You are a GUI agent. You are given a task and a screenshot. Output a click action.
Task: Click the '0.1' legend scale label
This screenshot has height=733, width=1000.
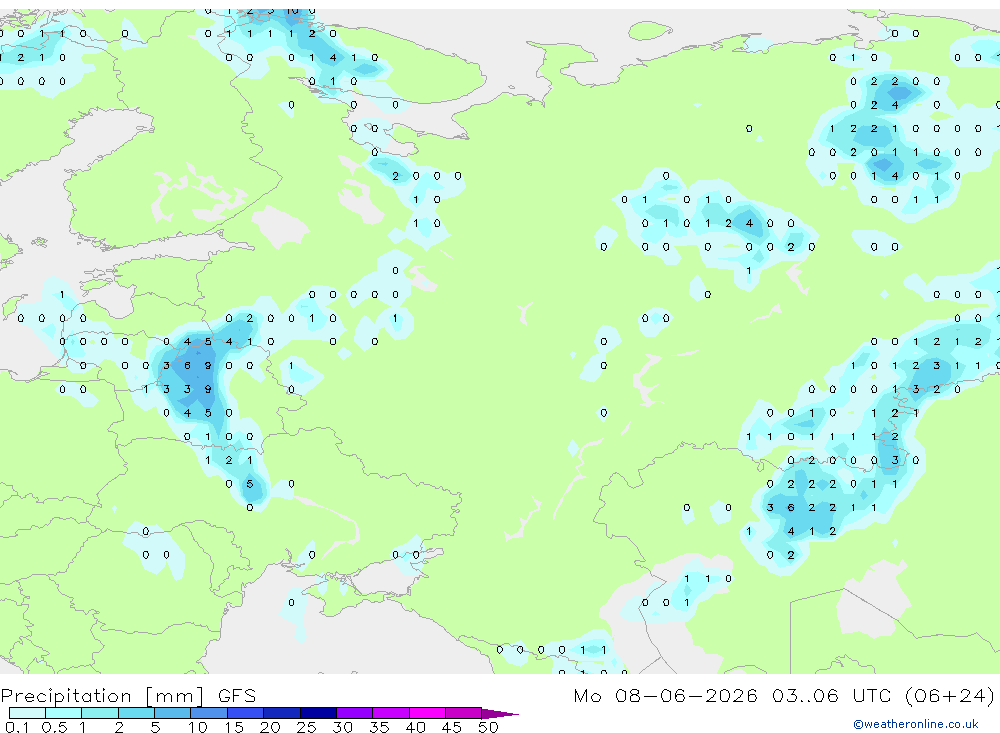pos(17,727)
